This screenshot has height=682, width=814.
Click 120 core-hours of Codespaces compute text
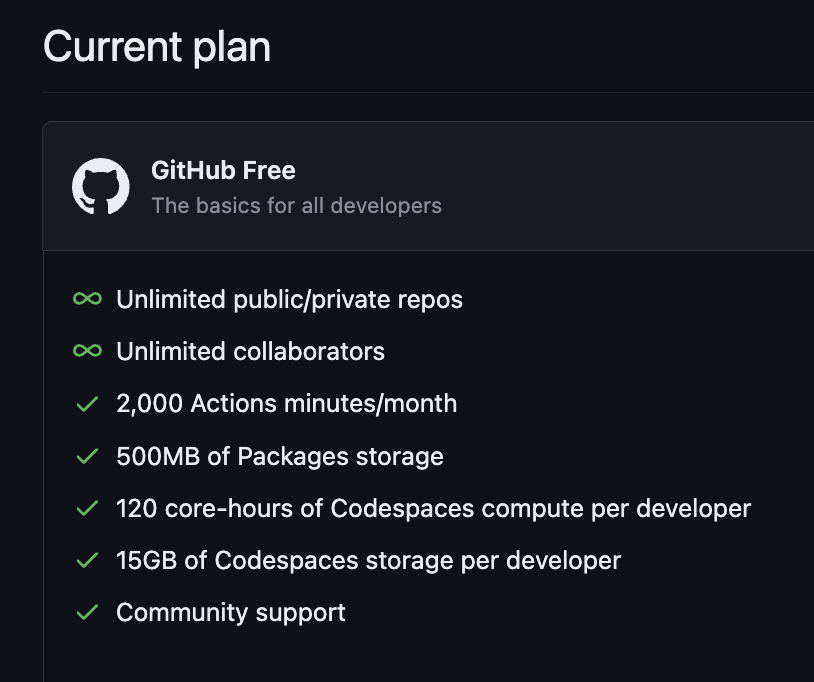point(433,509)
